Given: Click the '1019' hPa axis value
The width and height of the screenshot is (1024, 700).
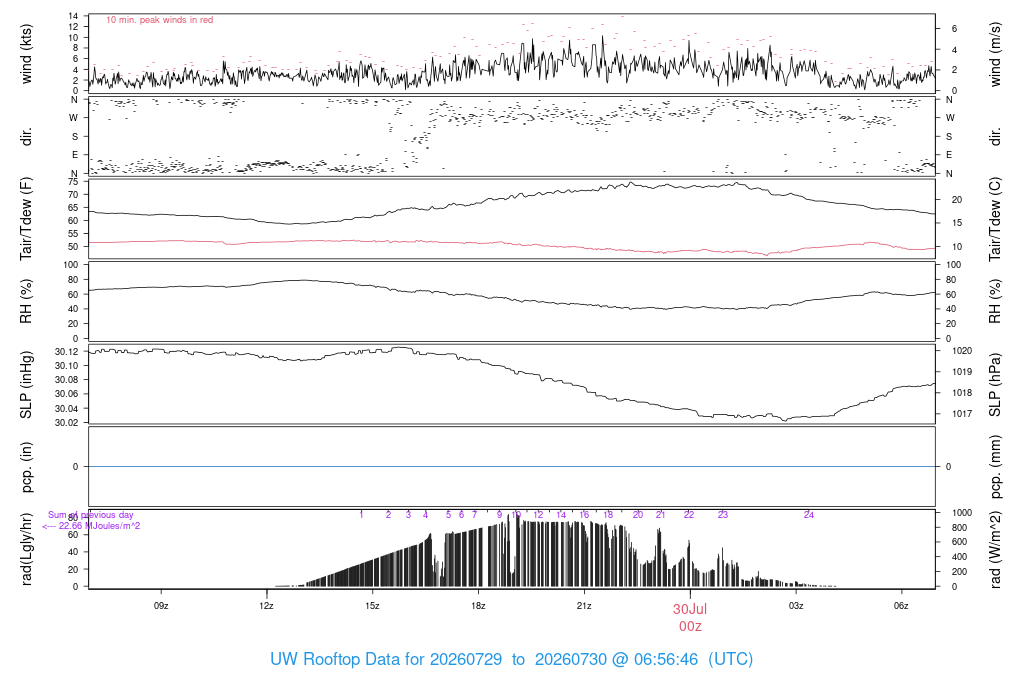Looking at the screenshot, I should click(x=962, y=372).
